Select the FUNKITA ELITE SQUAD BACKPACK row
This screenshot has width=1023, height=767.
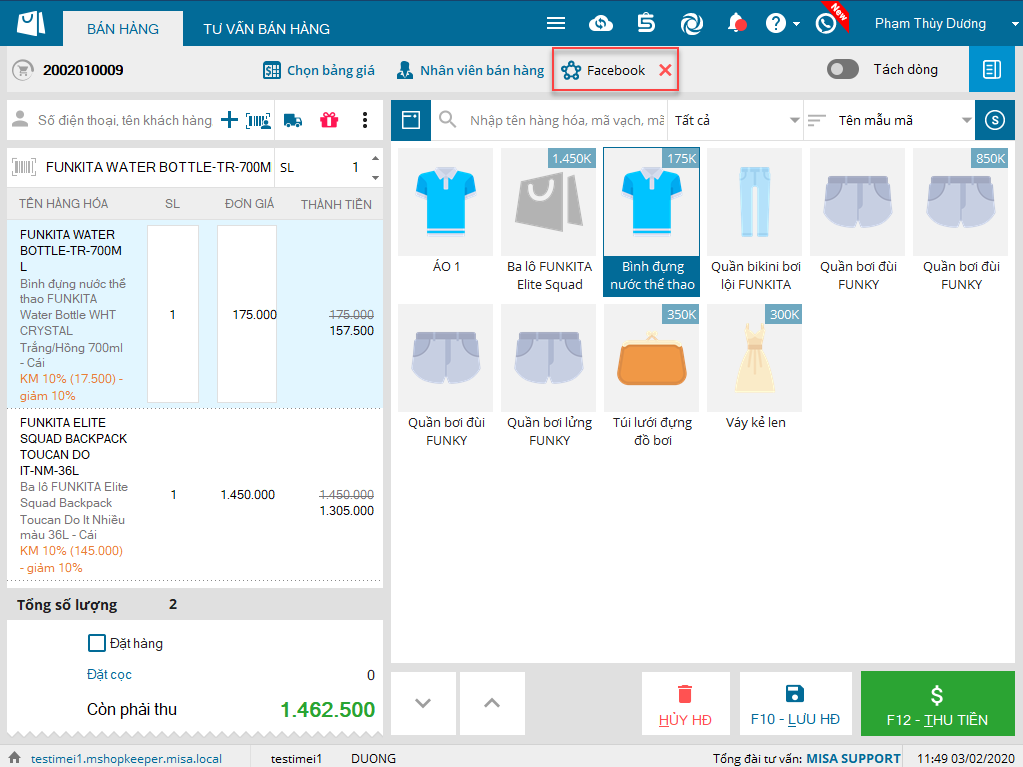point(194,494)
